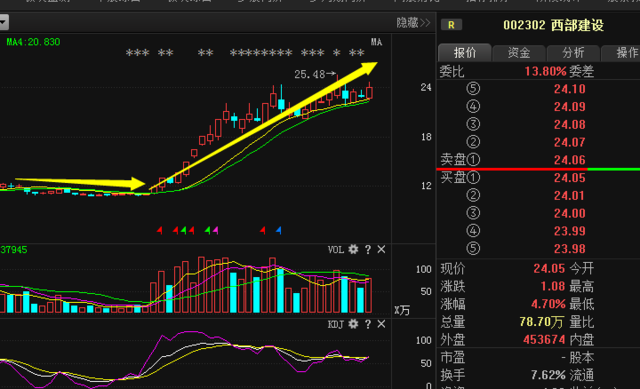Switch to the 报价 tab
Screen dimensions: 640x389
tap(465, 53)
